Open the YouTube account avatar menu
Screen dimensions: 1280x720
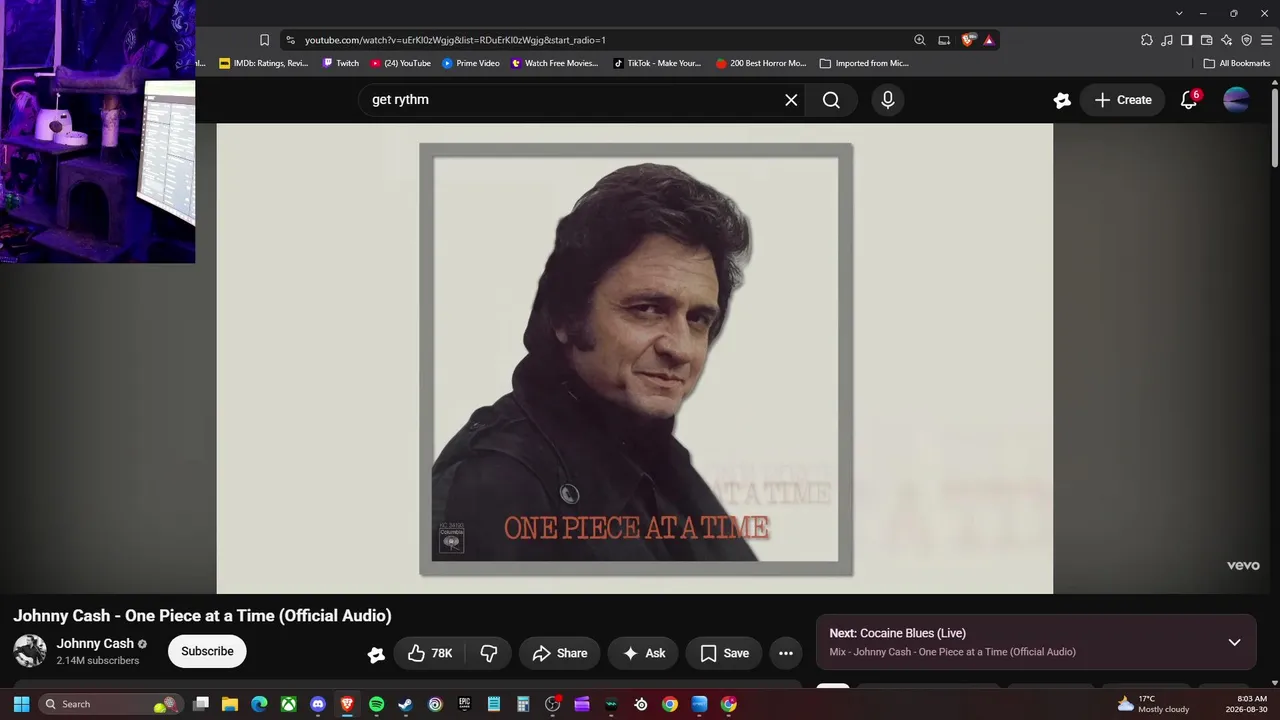tap(1236, 100)
